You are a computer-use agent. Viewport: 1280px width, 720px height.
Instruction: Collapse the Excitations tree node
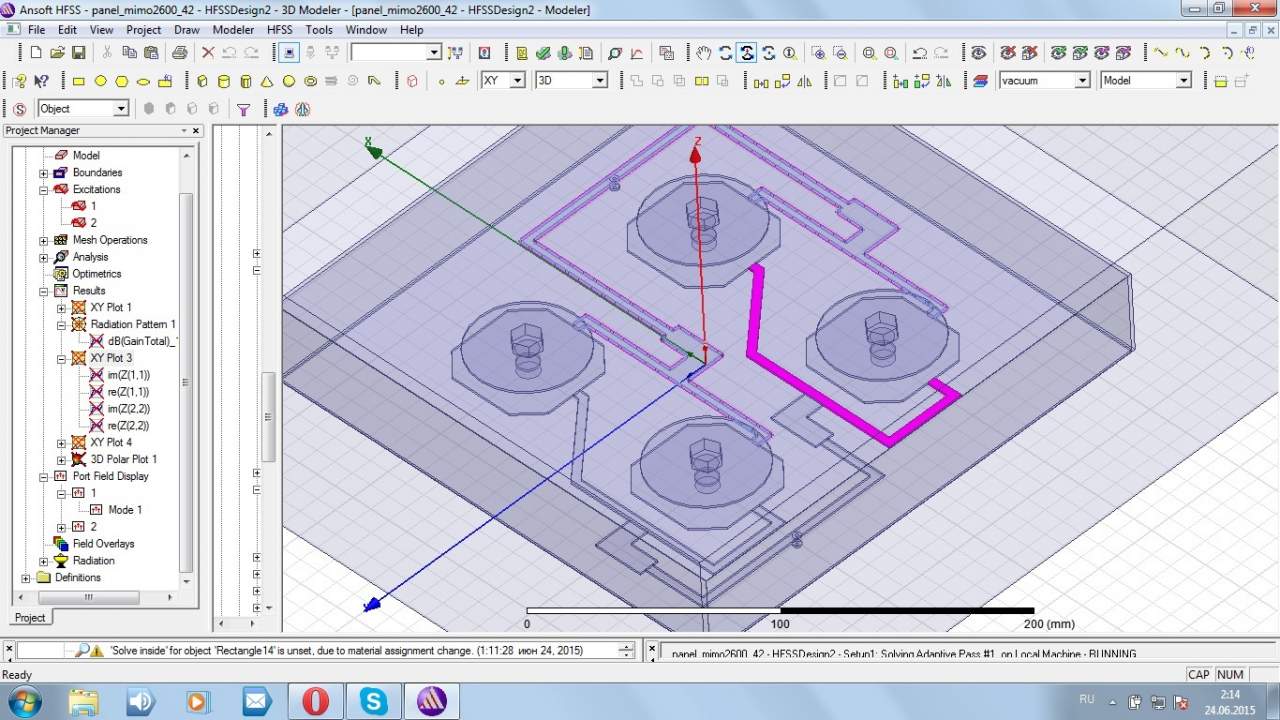pyautogui.click(x=44, y=190)
